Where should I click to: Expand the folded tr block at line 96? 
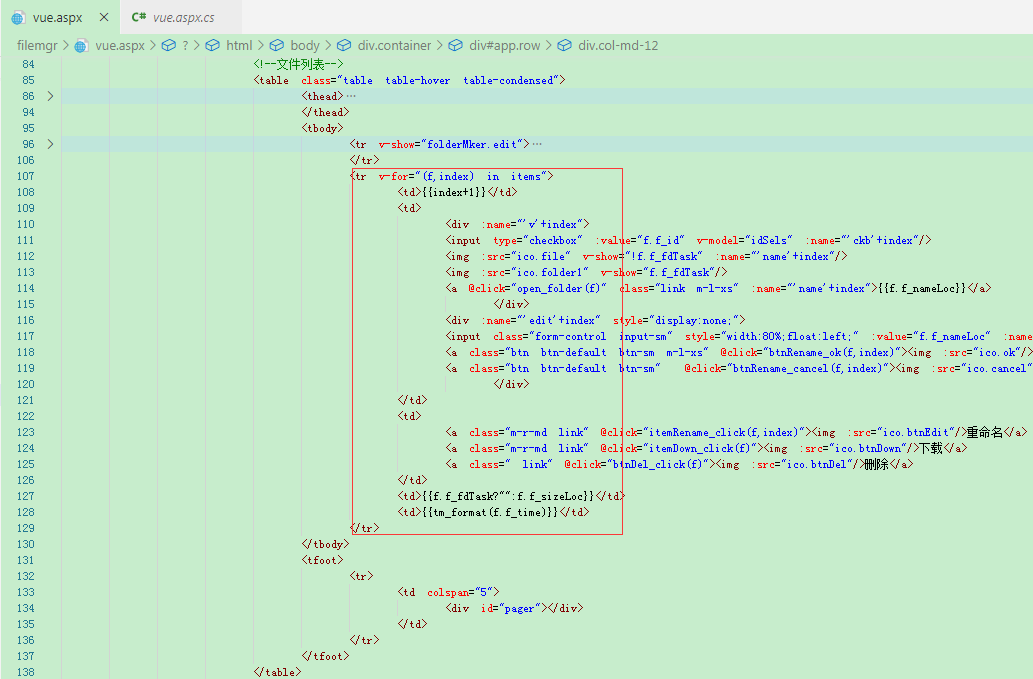tap(51, 144)
